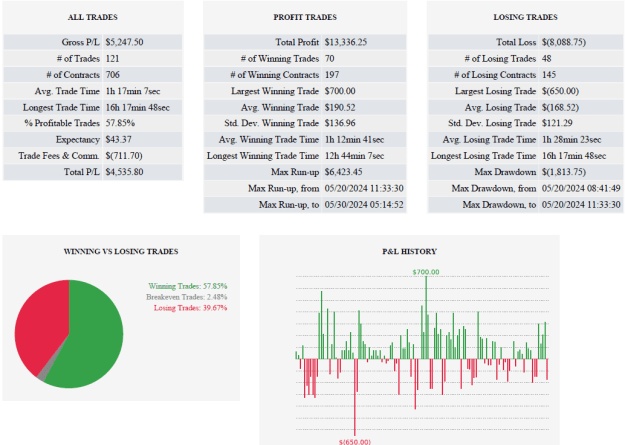
Task: Click the ALL TRADES table heading
Action: pyautogui.click(x=92, y=17)
